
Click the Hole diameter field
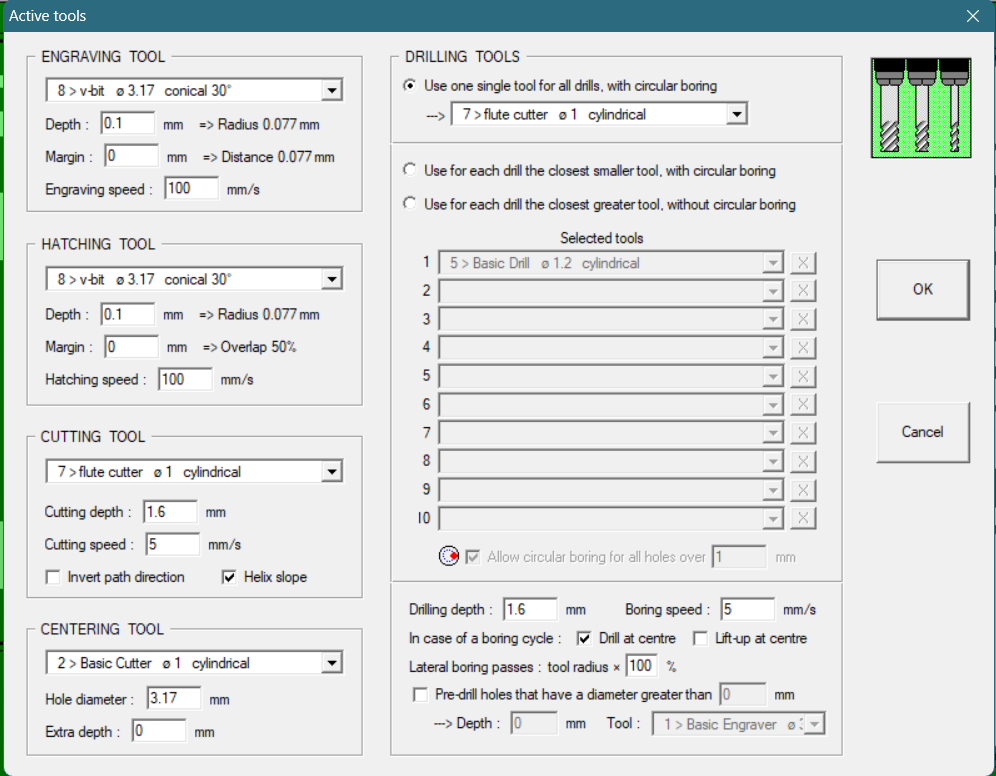[174, 698]
